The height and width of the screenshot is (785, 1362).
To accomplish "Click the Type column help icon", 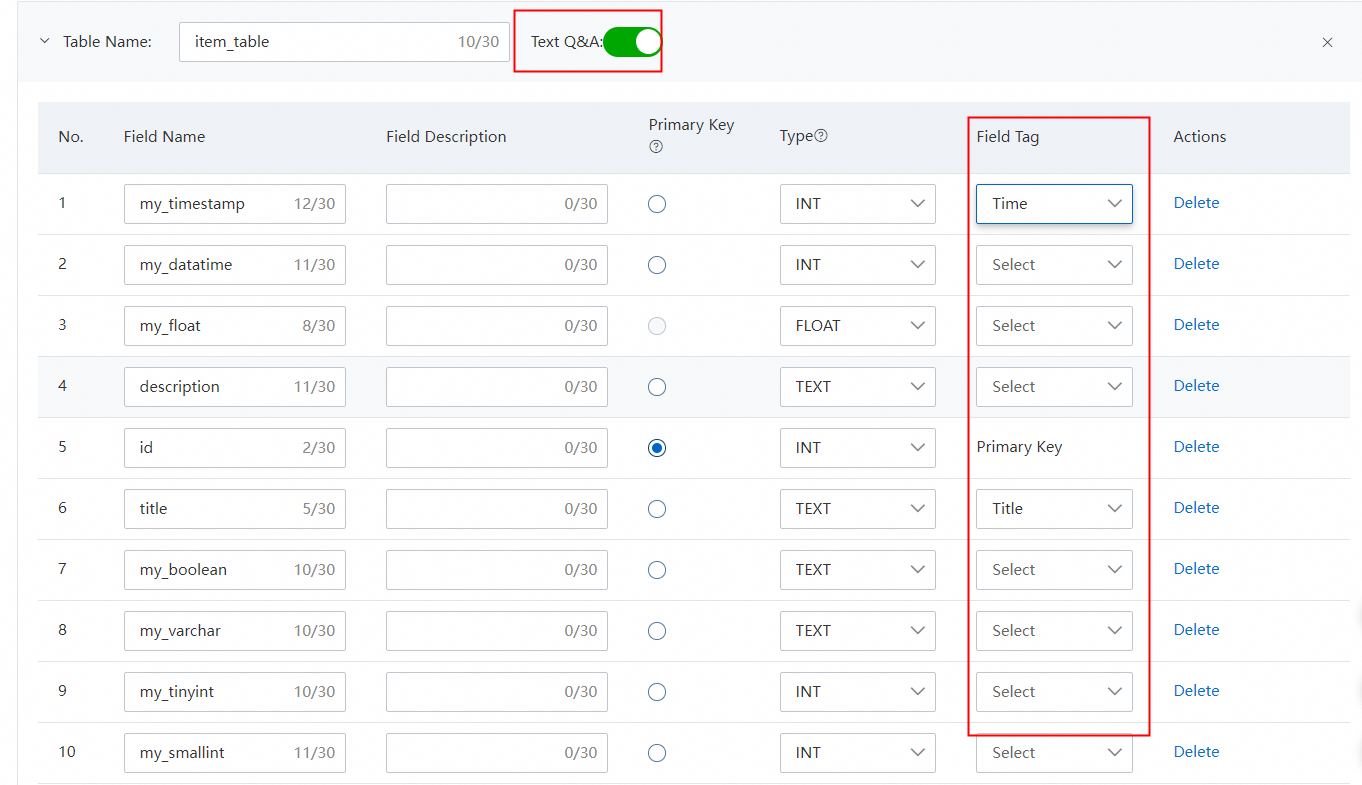I will click(821, 136).
